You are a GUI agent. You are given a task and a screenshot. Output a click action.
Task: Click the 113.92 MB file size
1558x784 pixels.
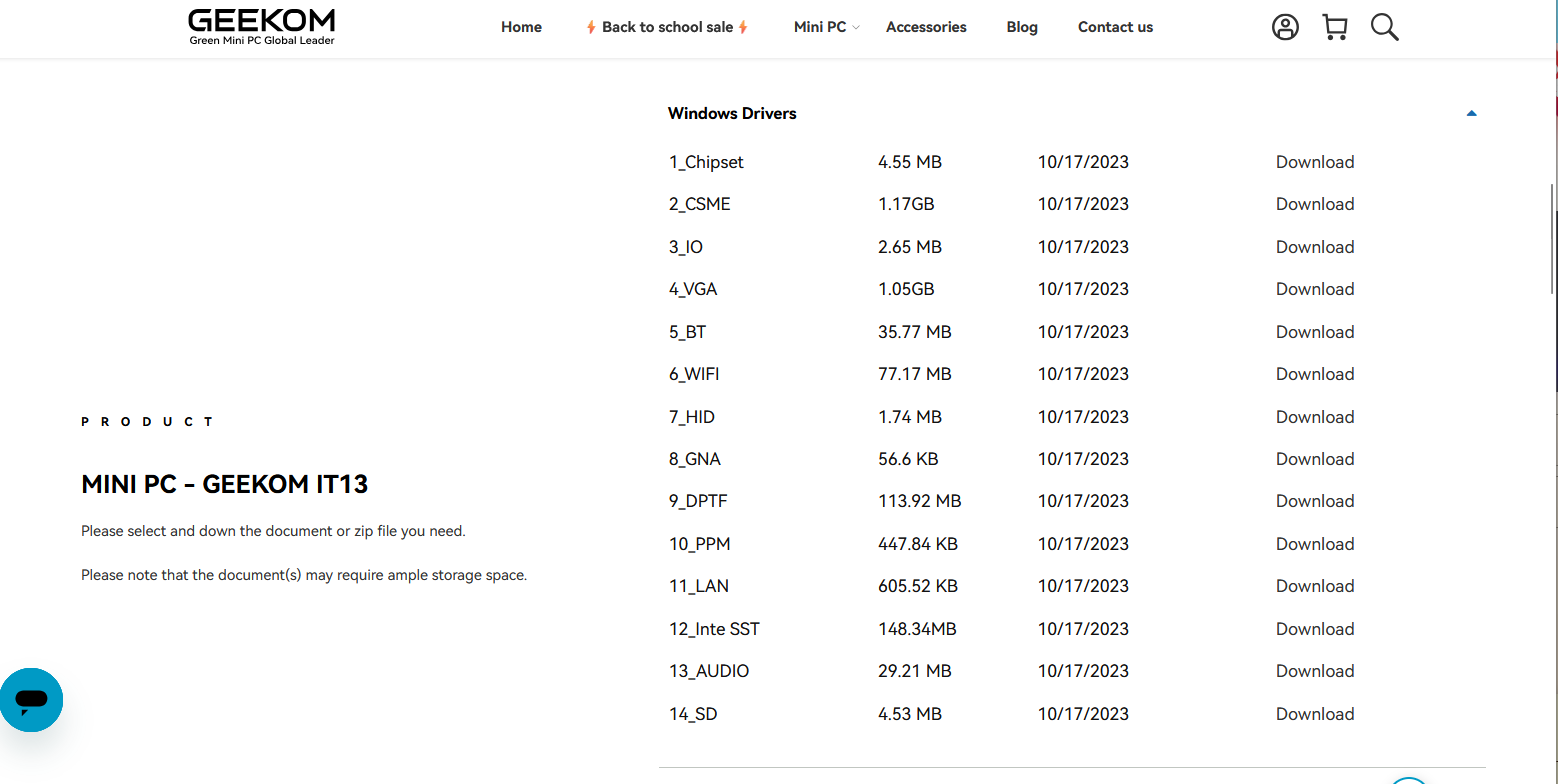[920, 501]
